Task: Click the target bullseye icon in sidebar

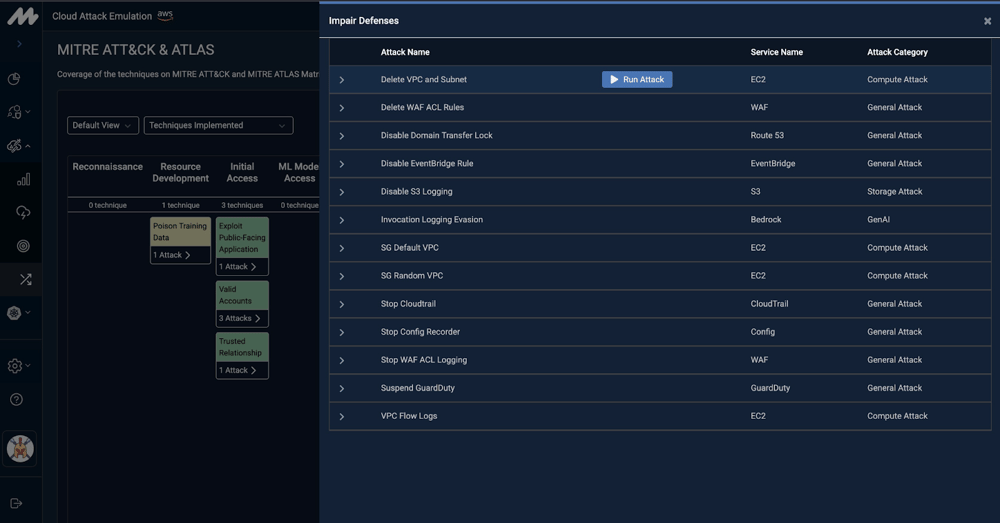Action: 23,246
